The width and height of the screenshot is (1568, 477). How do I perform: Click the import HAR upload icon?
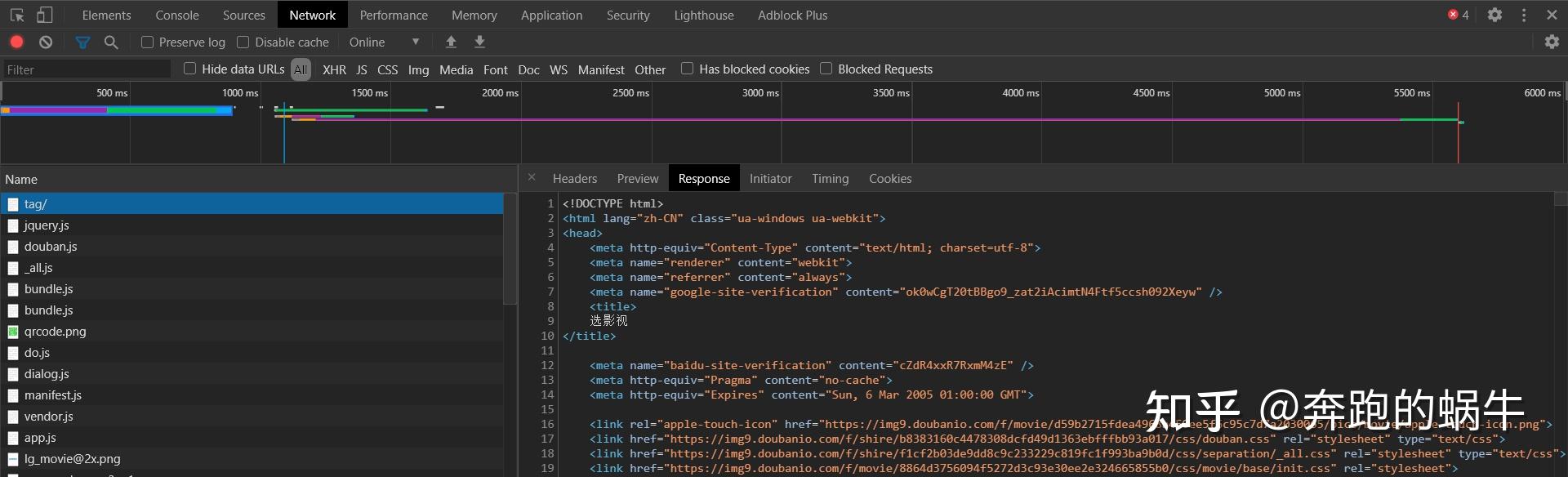click(450, 42)
